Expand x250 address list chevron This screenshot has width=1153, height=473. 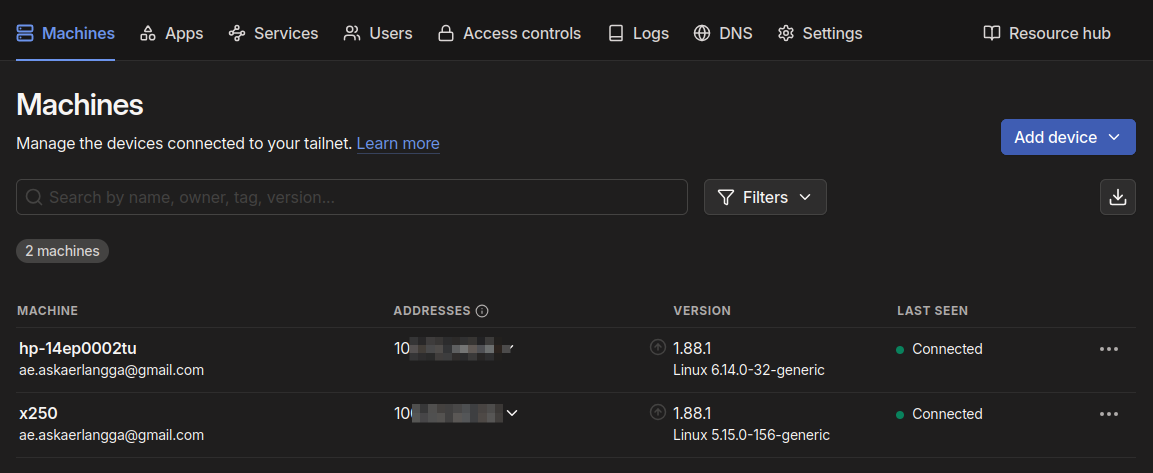[512, 413]
